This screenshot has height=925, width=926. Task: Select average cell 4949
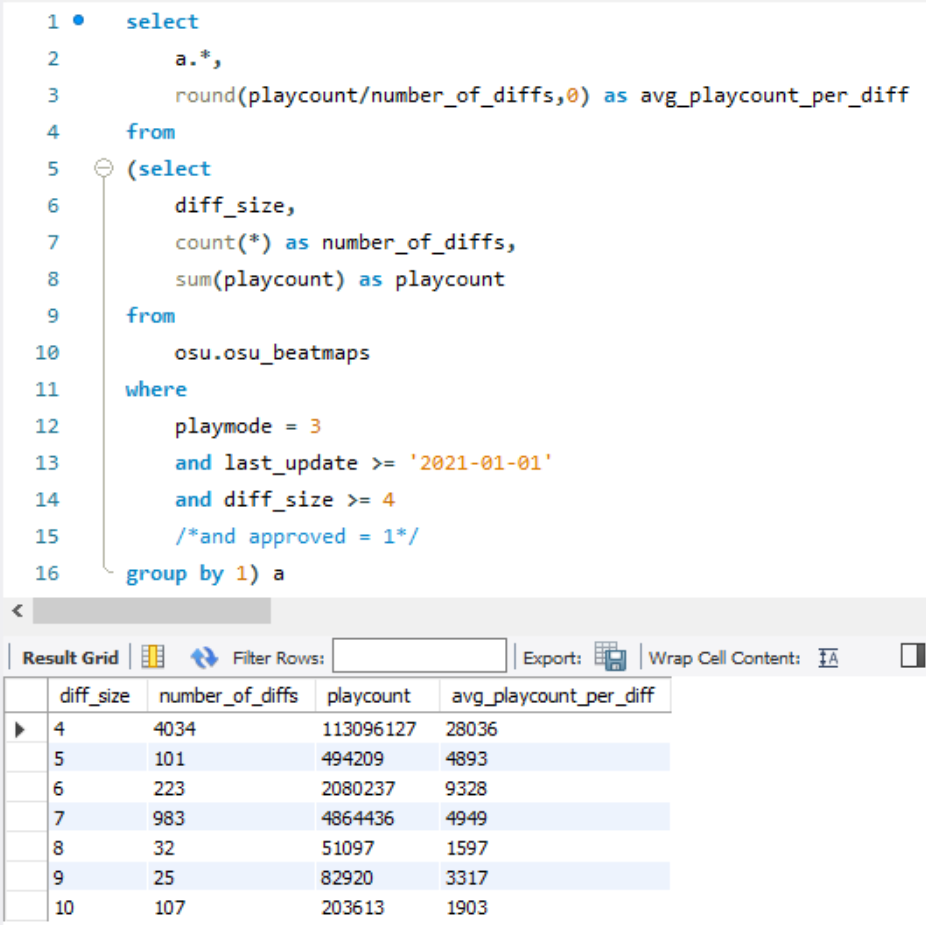(x=555, y=818)
